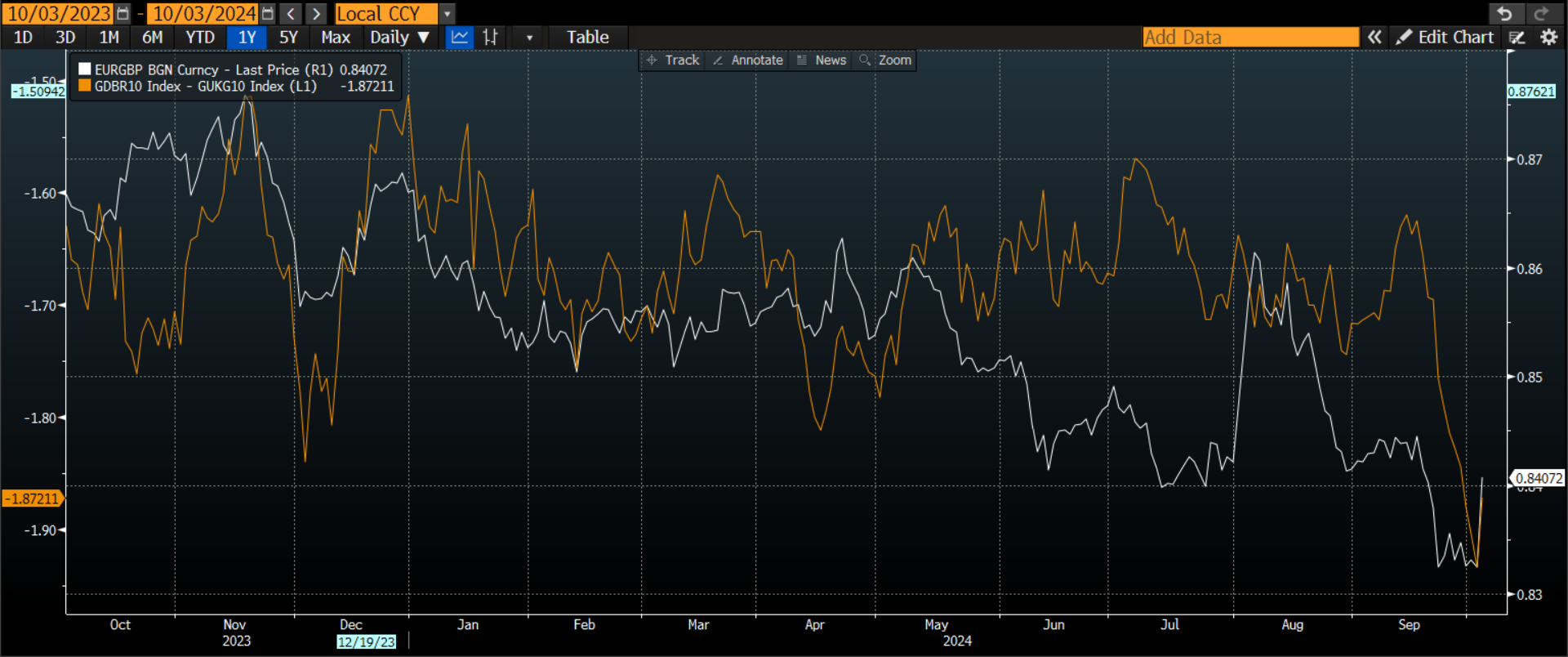Viewport: 1568px width, 657px height.
Task: Switch to the bar chart type icon
Action: 490,37
